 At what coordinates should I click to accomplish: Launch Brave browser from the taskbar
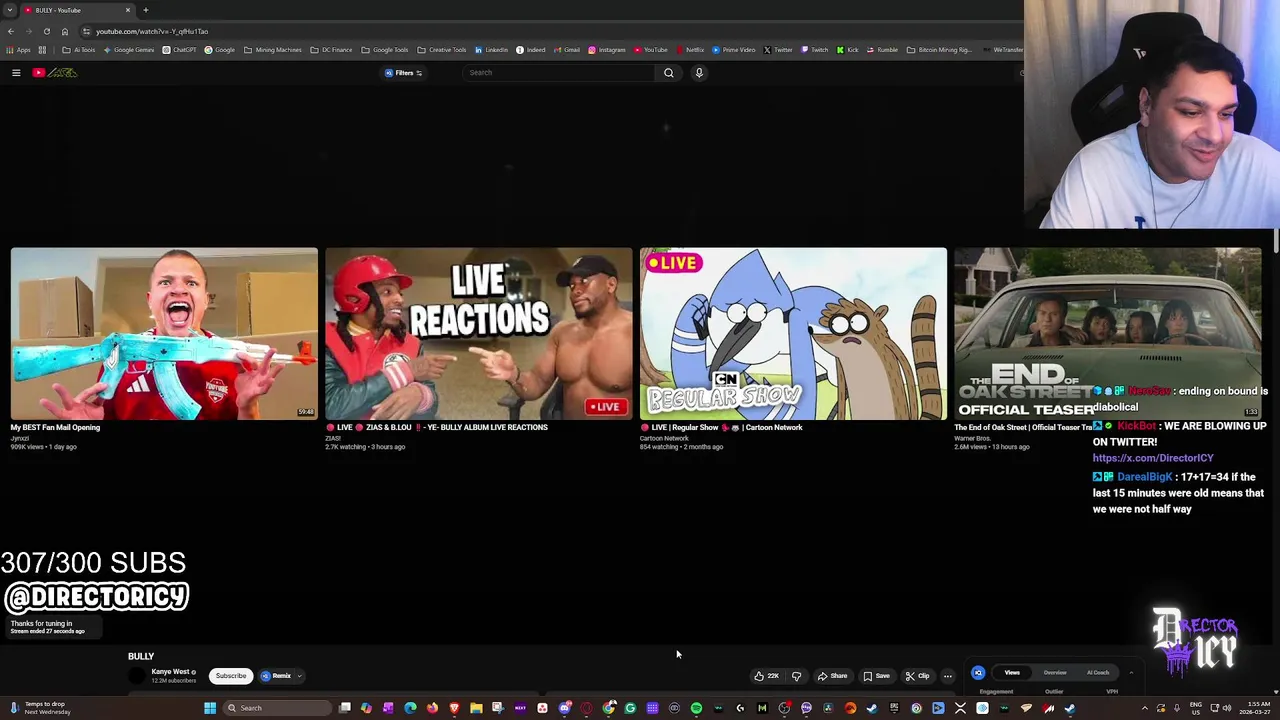(454, 708)
